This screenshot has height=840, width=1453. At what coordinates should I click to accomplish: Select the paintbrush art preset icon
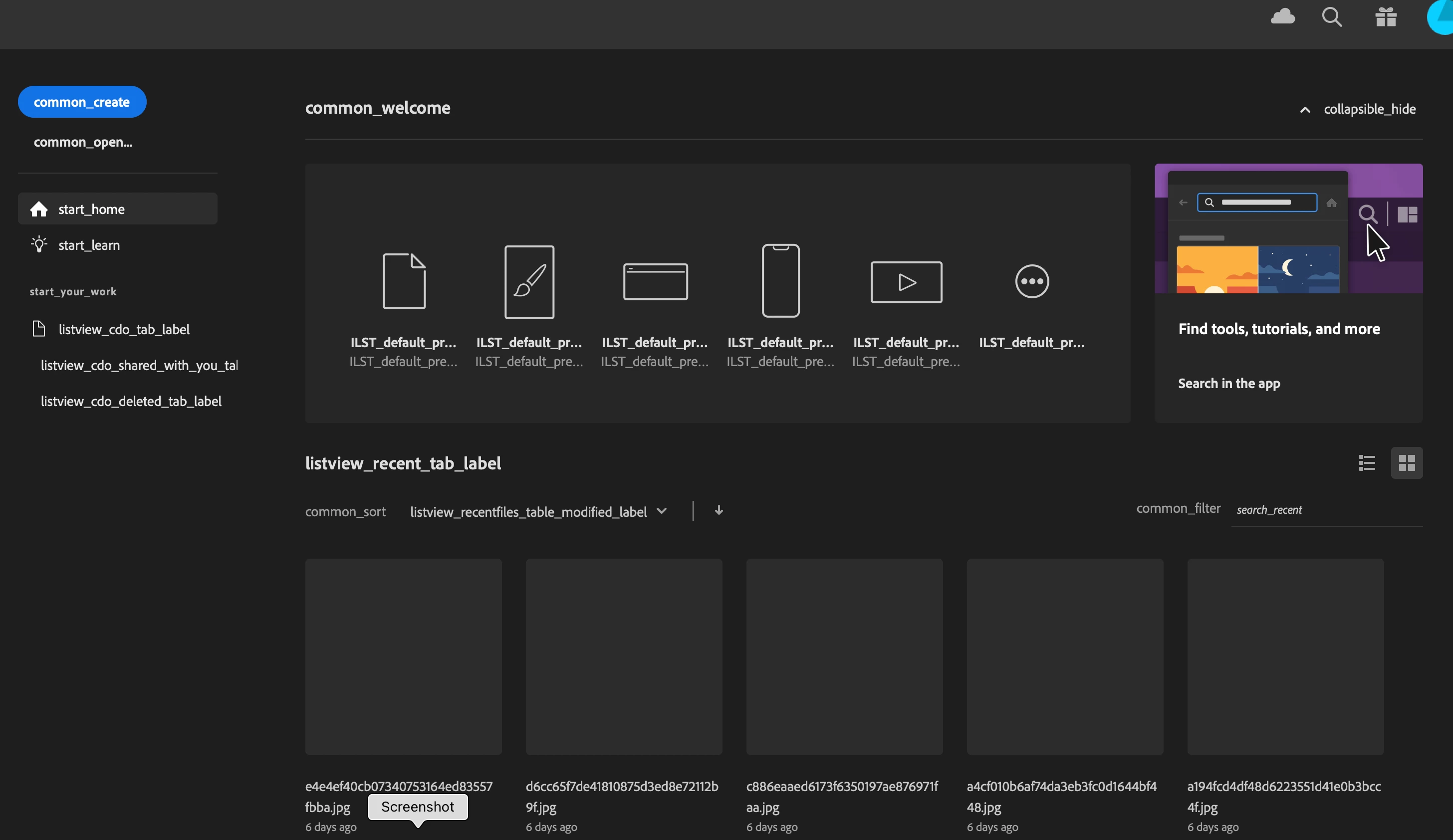529,281
